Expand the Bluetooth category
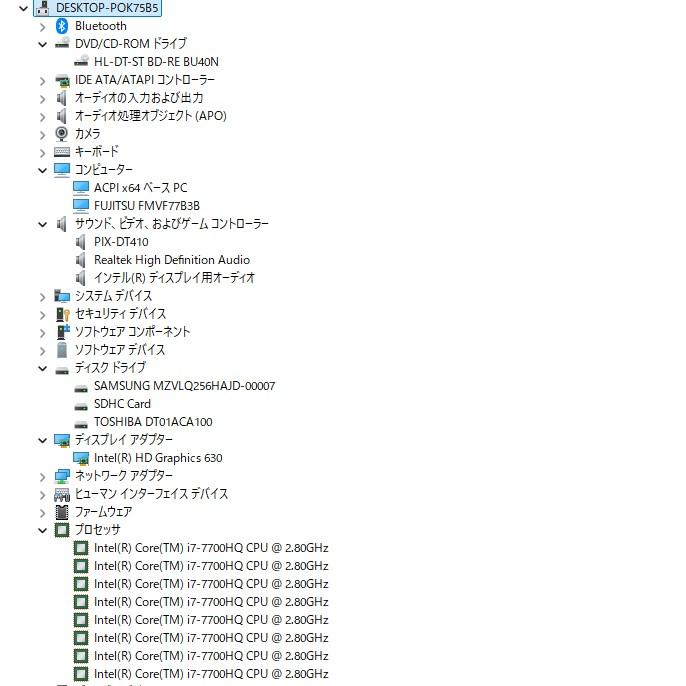The height and width of the screenshot is (686, 686). point(42,27)
